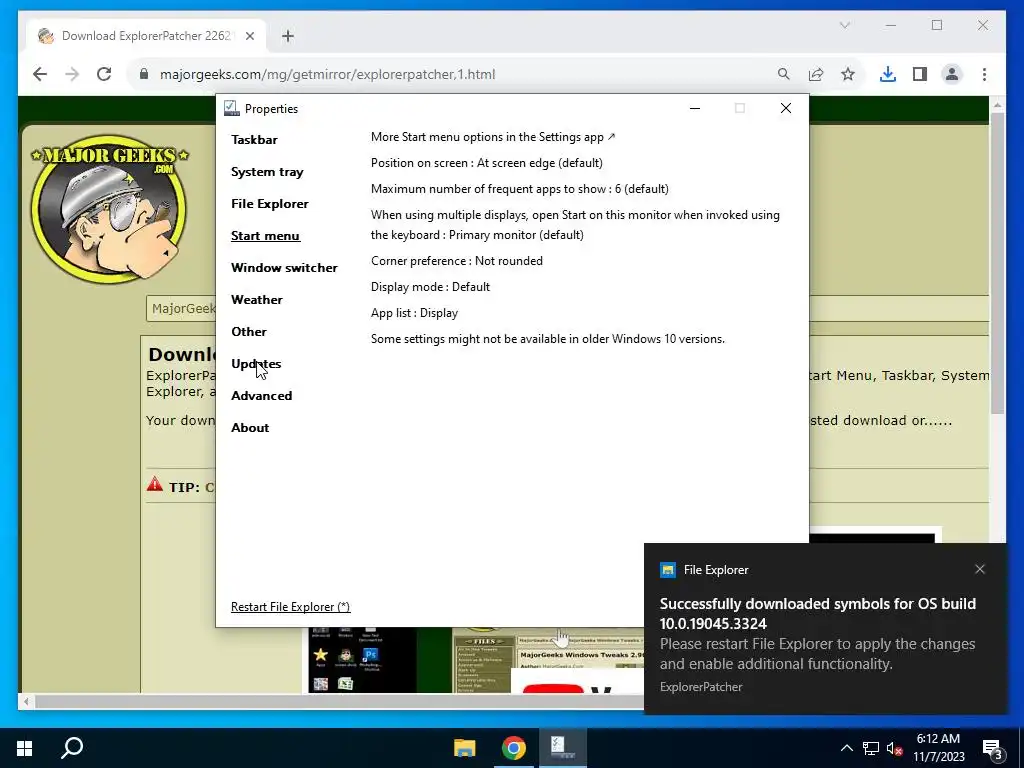This screenshot has width=1024, height=768.
Task: Change Display mode: Default option
Action: (x=430, y=287)
